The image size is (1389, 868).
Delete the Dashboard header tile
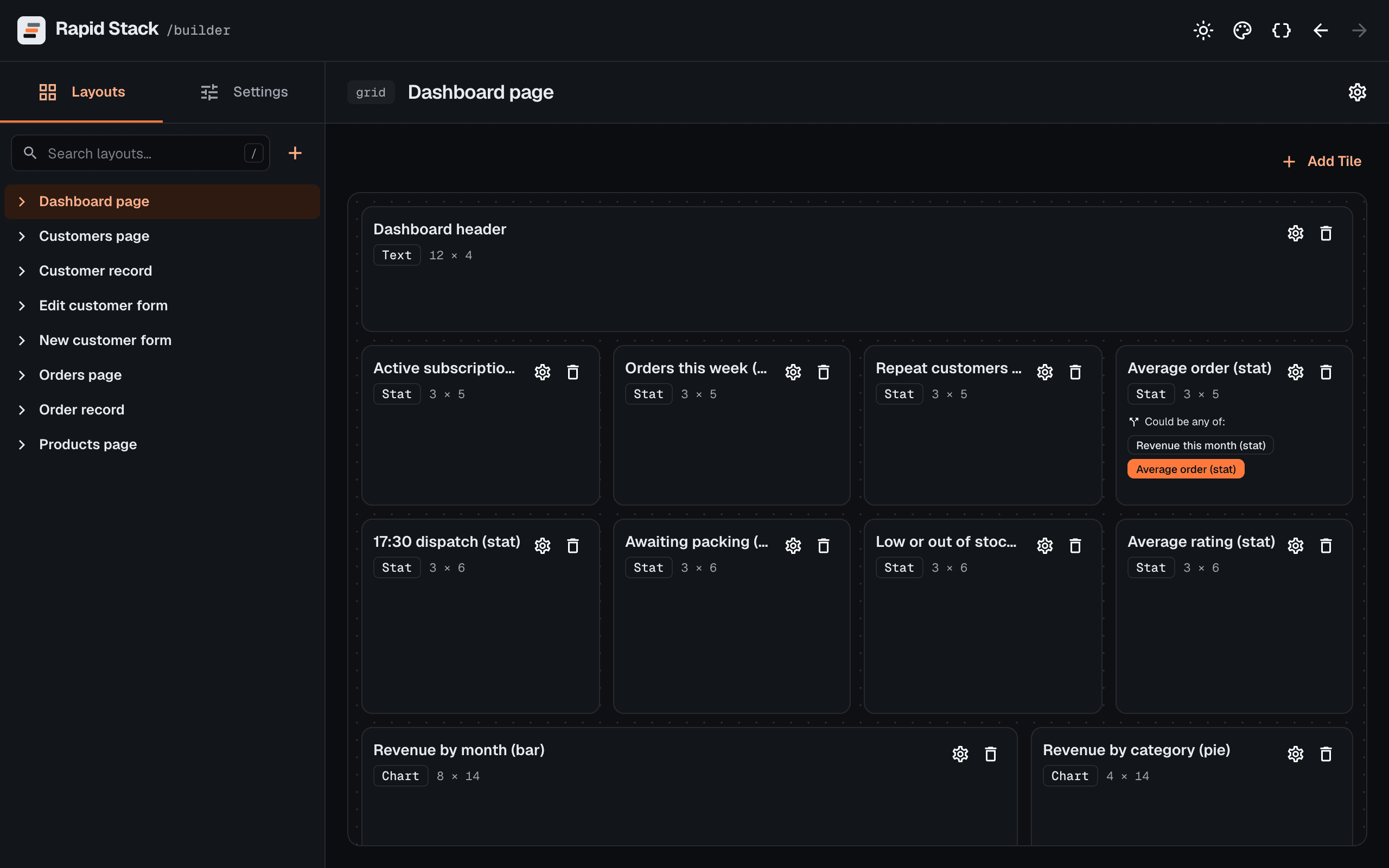point(1326,233)
